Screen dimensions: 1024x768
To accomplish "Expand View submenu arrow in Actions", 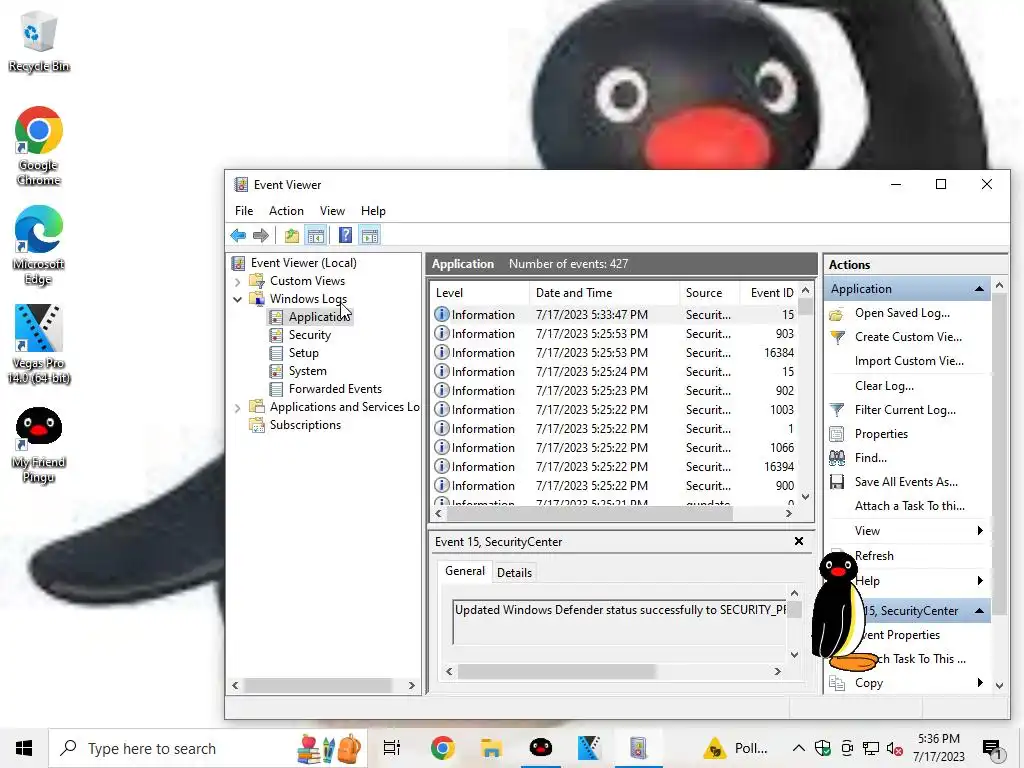I will [980, 530].
